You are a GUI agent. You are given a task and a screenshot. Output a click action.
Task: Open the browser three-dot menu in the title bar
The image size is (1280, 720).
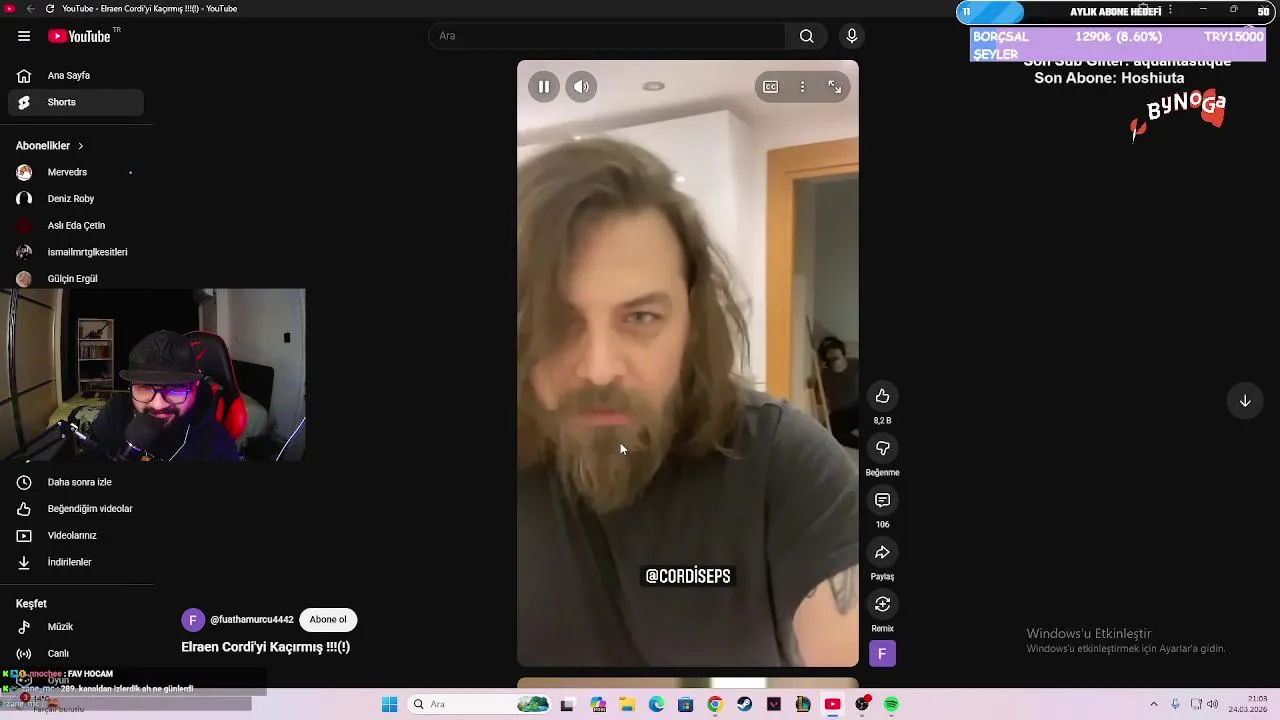pos(1169,10)
